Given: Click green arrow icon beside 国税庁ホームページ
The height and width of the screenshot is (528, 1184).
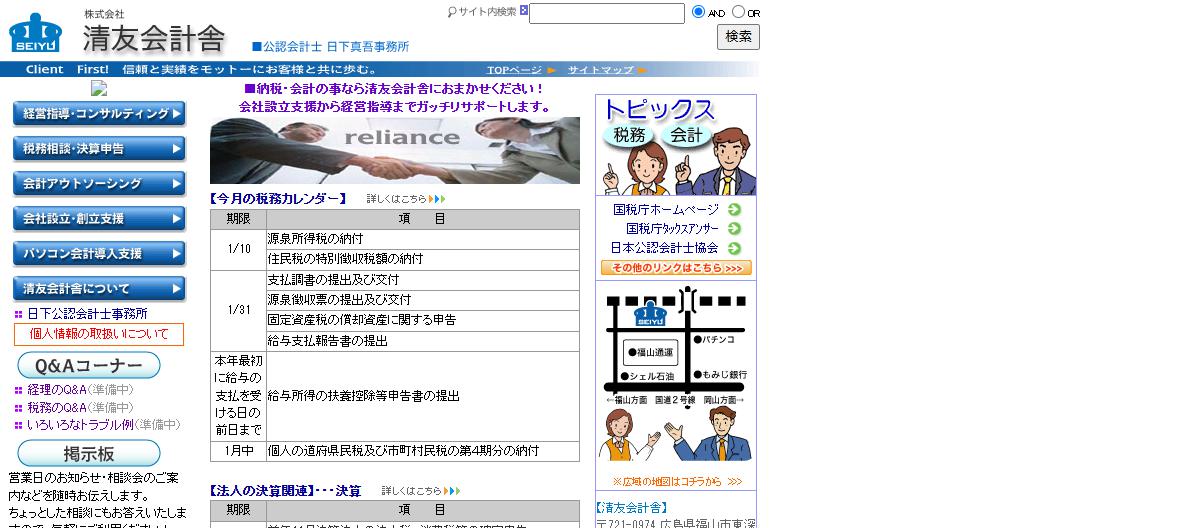Looking at the screenshot, I should point(734,210).
